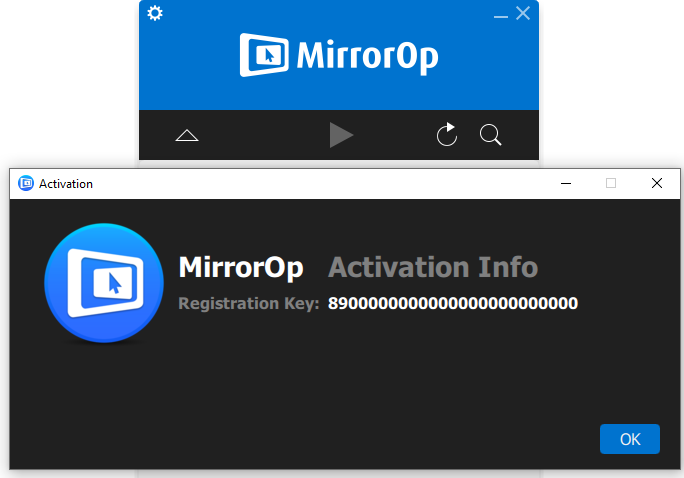The image size is (684, 478).
Task: Confirm with the OK button
Action: point(629,439)
